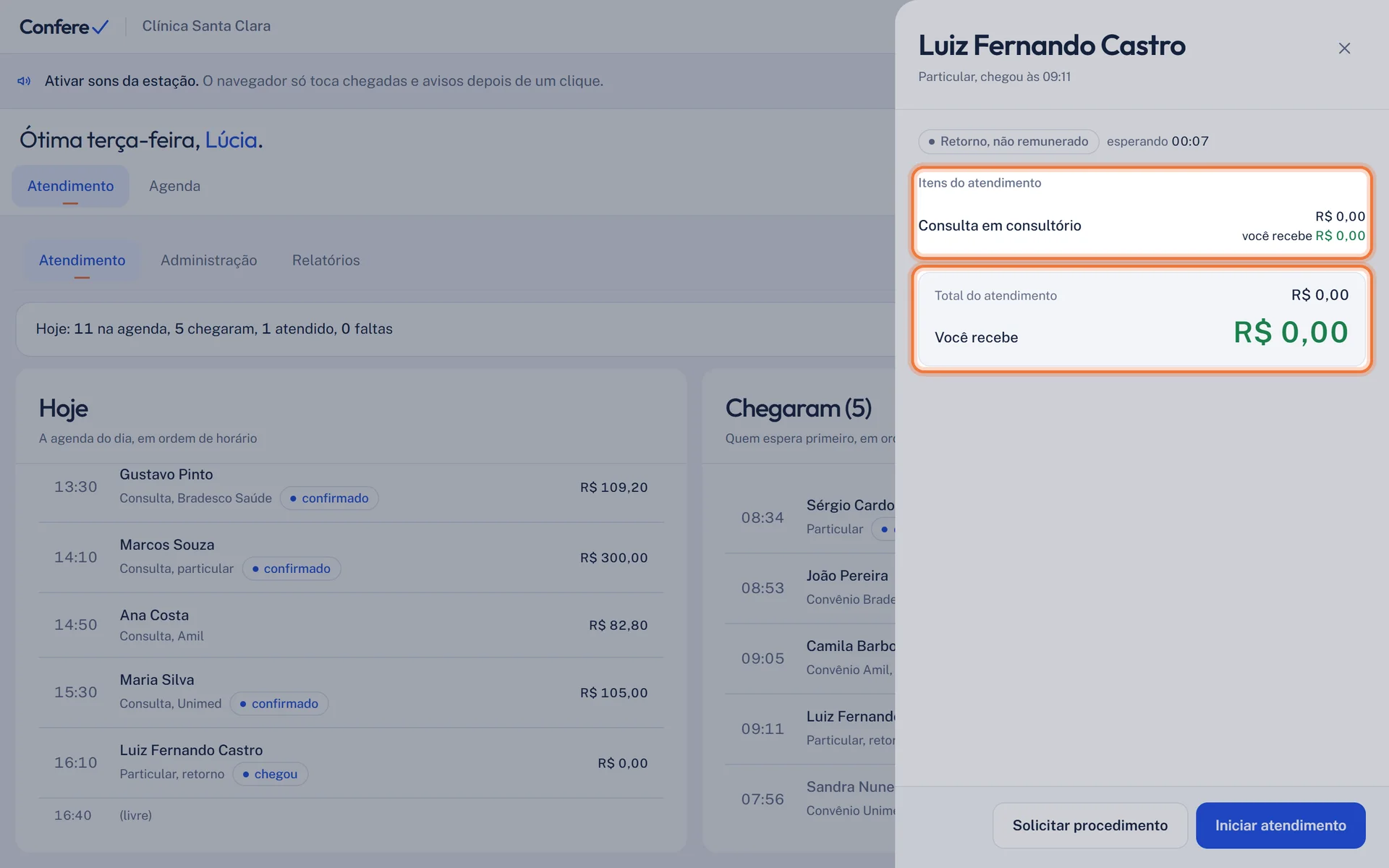Open João Pereira 08:53 arrival entry
Image resolution: width=1389 pixels, height=868 pixels.
coord(810,587)
